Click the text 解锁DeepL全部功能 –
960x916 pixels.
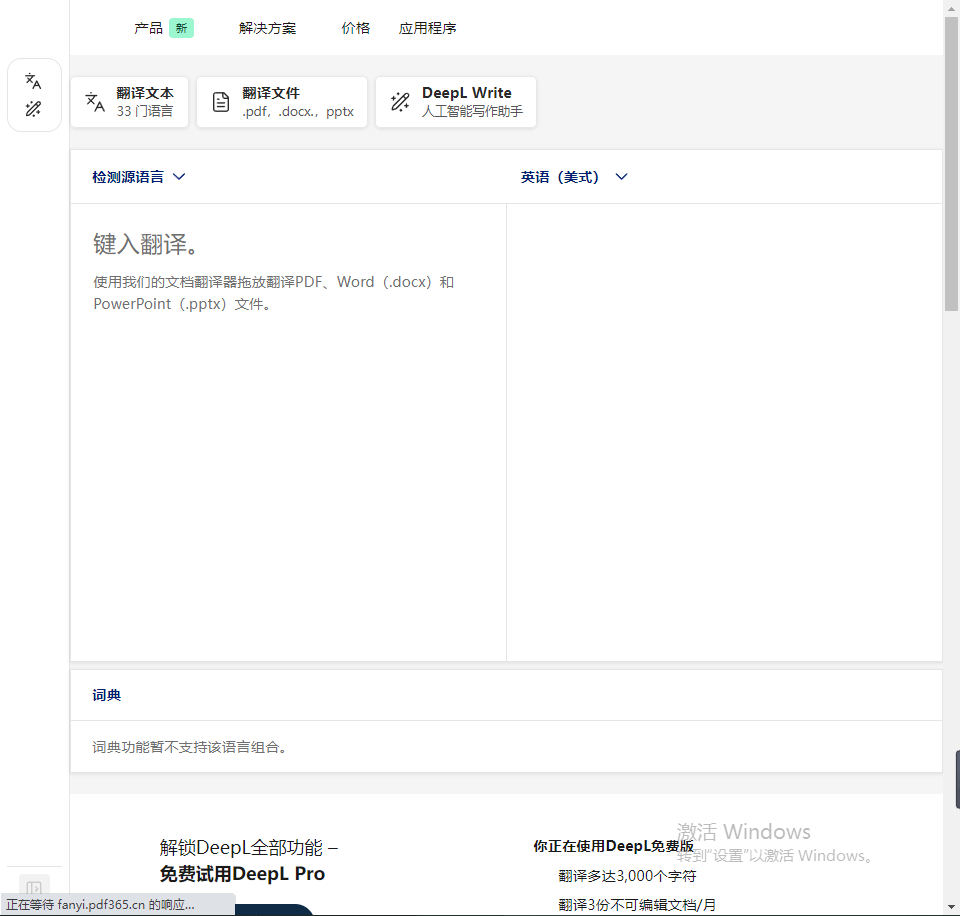[x=249, y=848]
